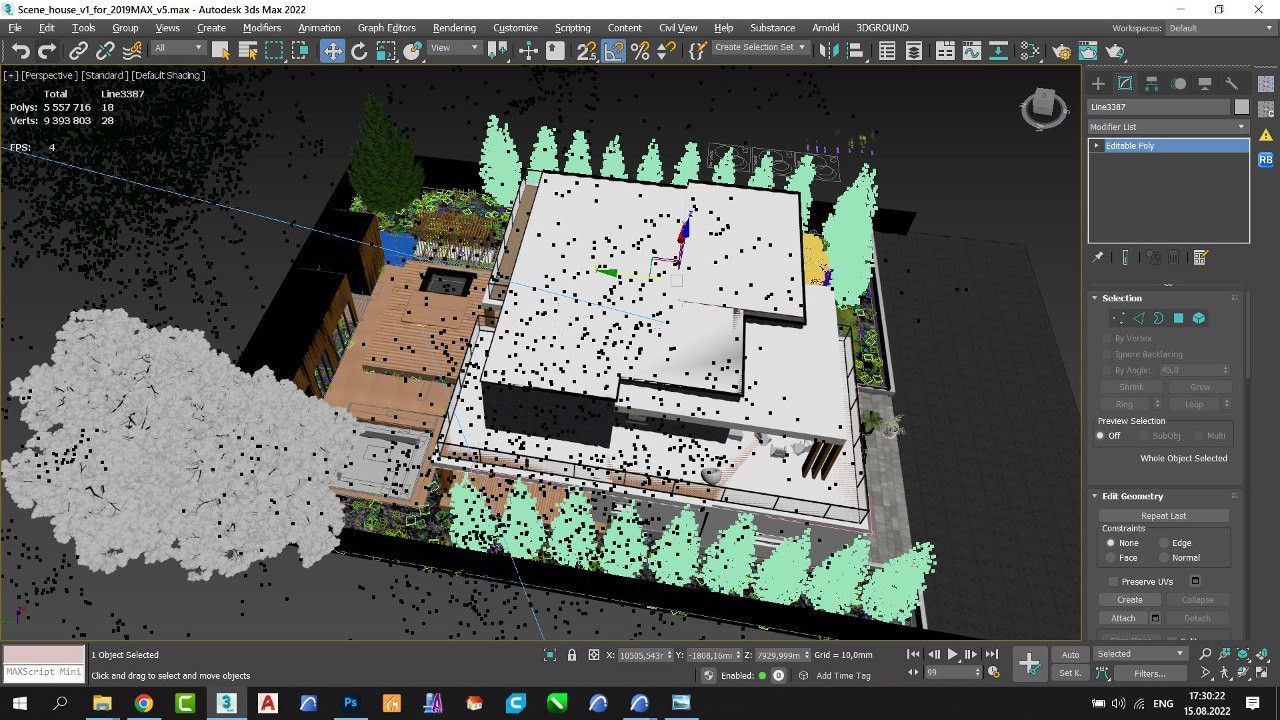Select the Edge constraint radio button
1280x720 pixels.
click(1164, 543)
